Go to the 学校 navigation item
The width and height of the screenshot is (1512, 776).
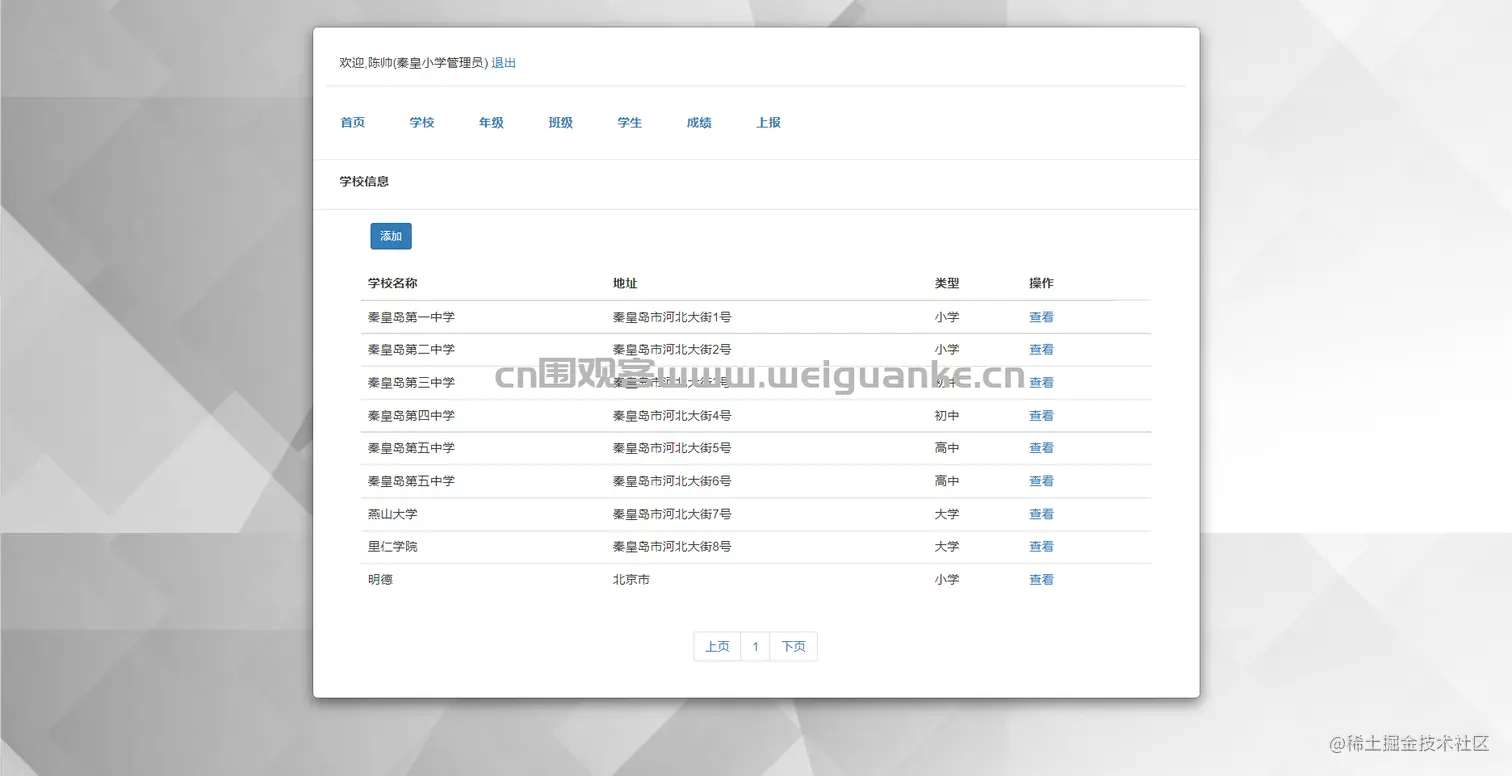(422, 123)
